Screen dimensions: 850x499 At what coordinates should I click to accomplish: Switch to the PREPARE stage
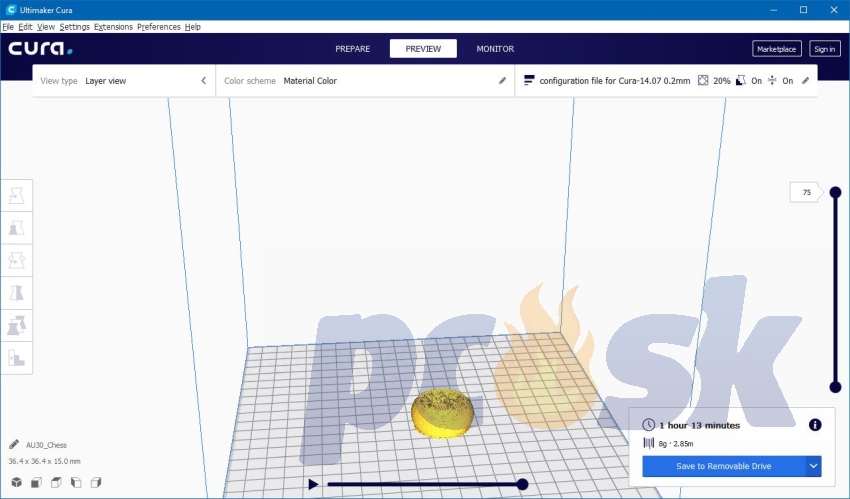tap(352, 49)
